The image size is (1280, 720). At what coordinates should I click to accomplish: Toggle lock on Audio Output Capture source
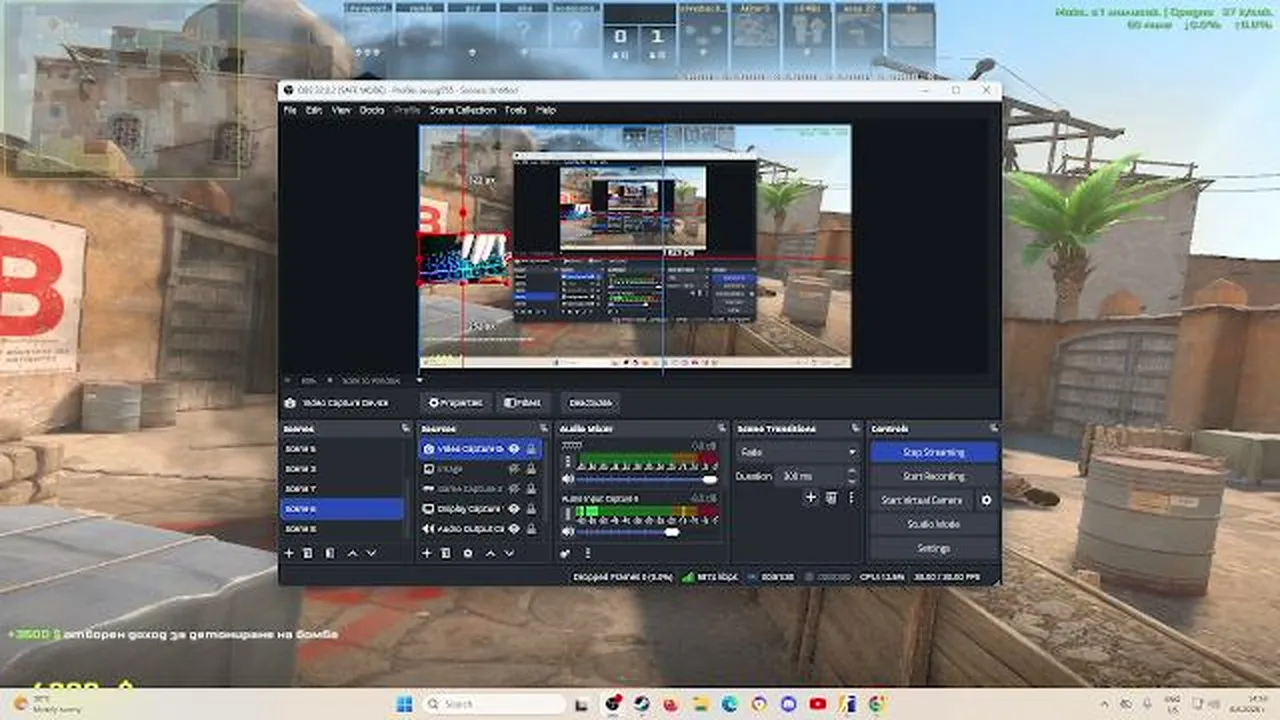[x=531, y=529]
